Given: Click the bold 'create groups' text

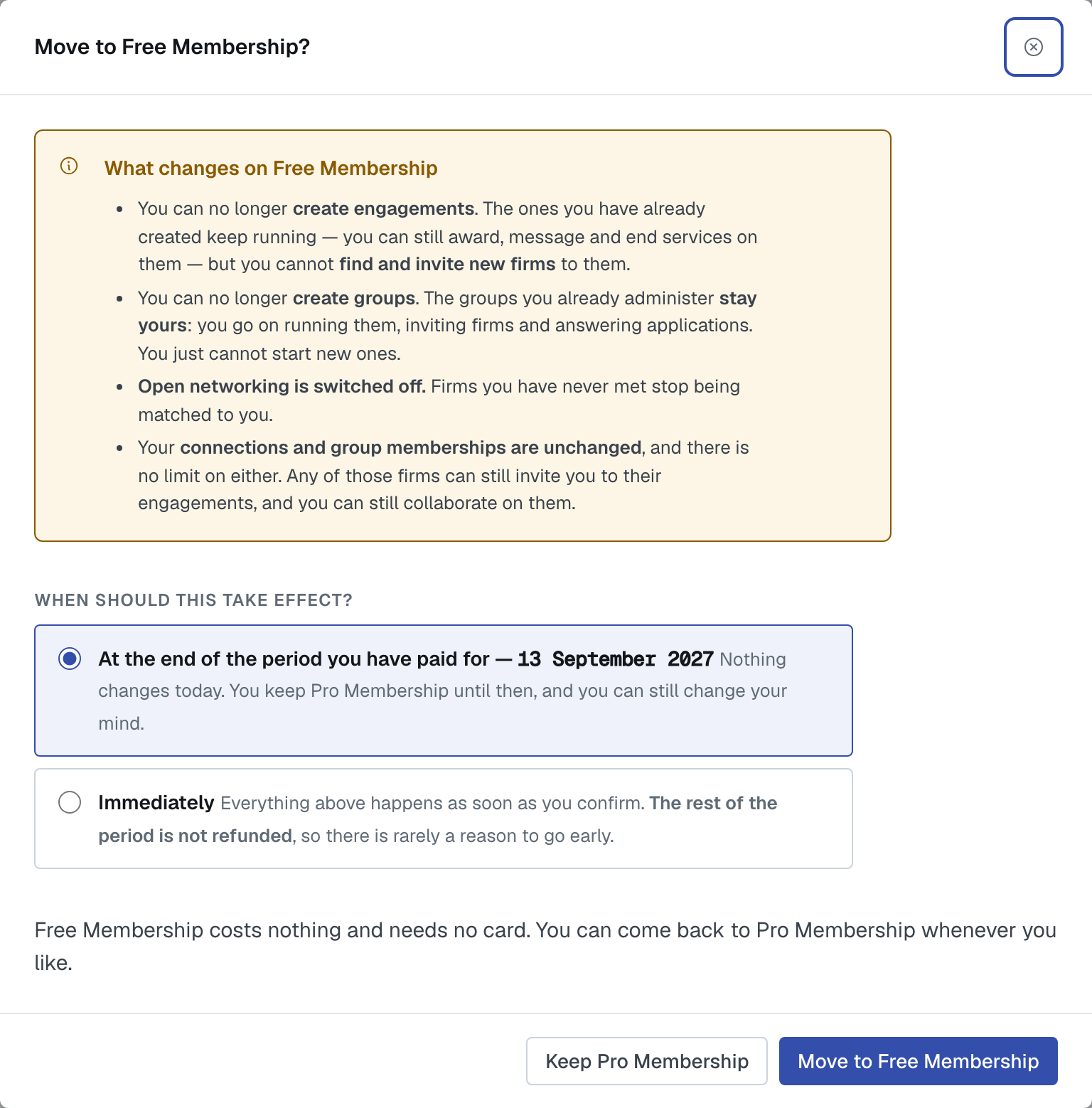Looking at the screenshot, I should 354,298.
